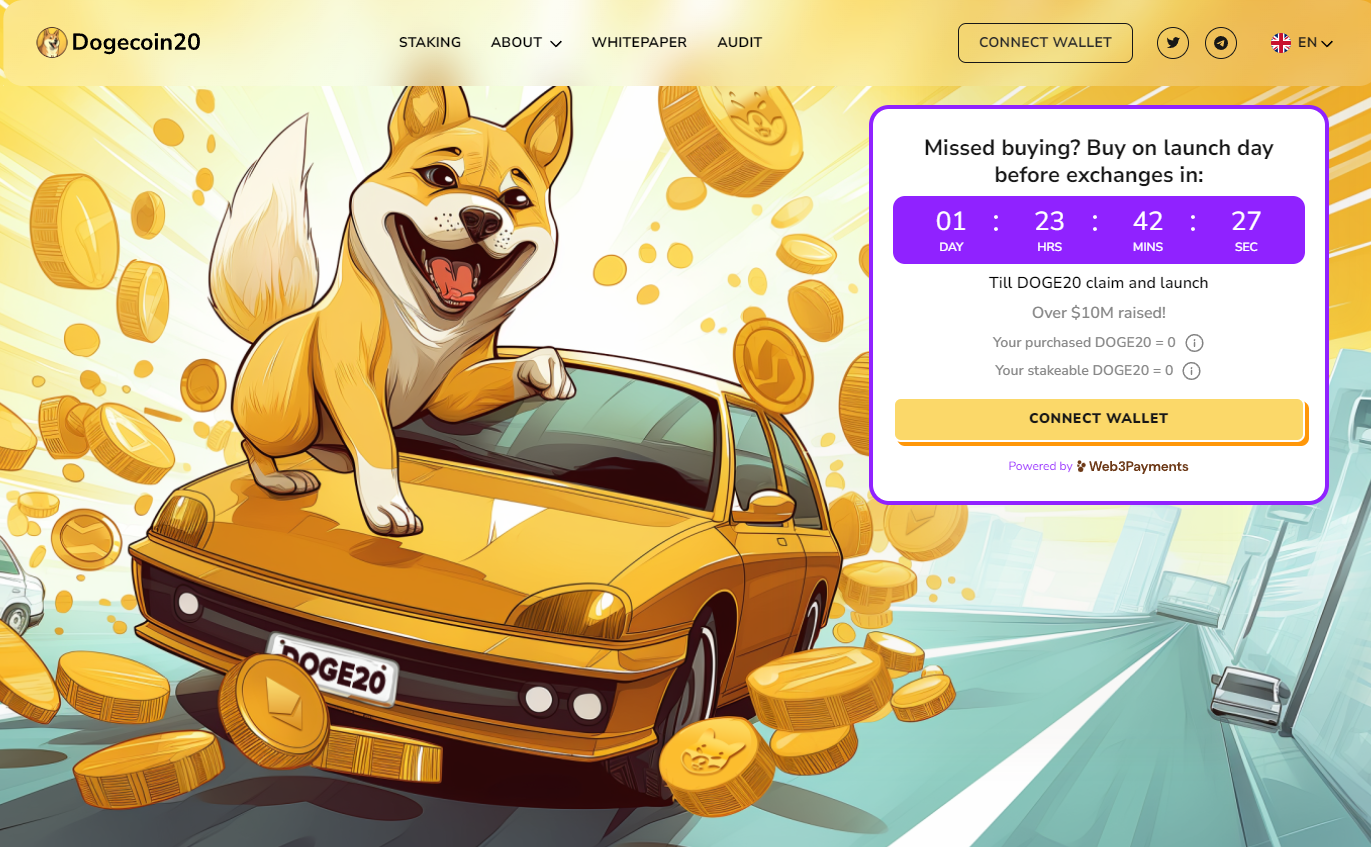The image size is (1371, 847).
Task: Click the Web3Payments paw icon
Action: (x=1082, y=467)
